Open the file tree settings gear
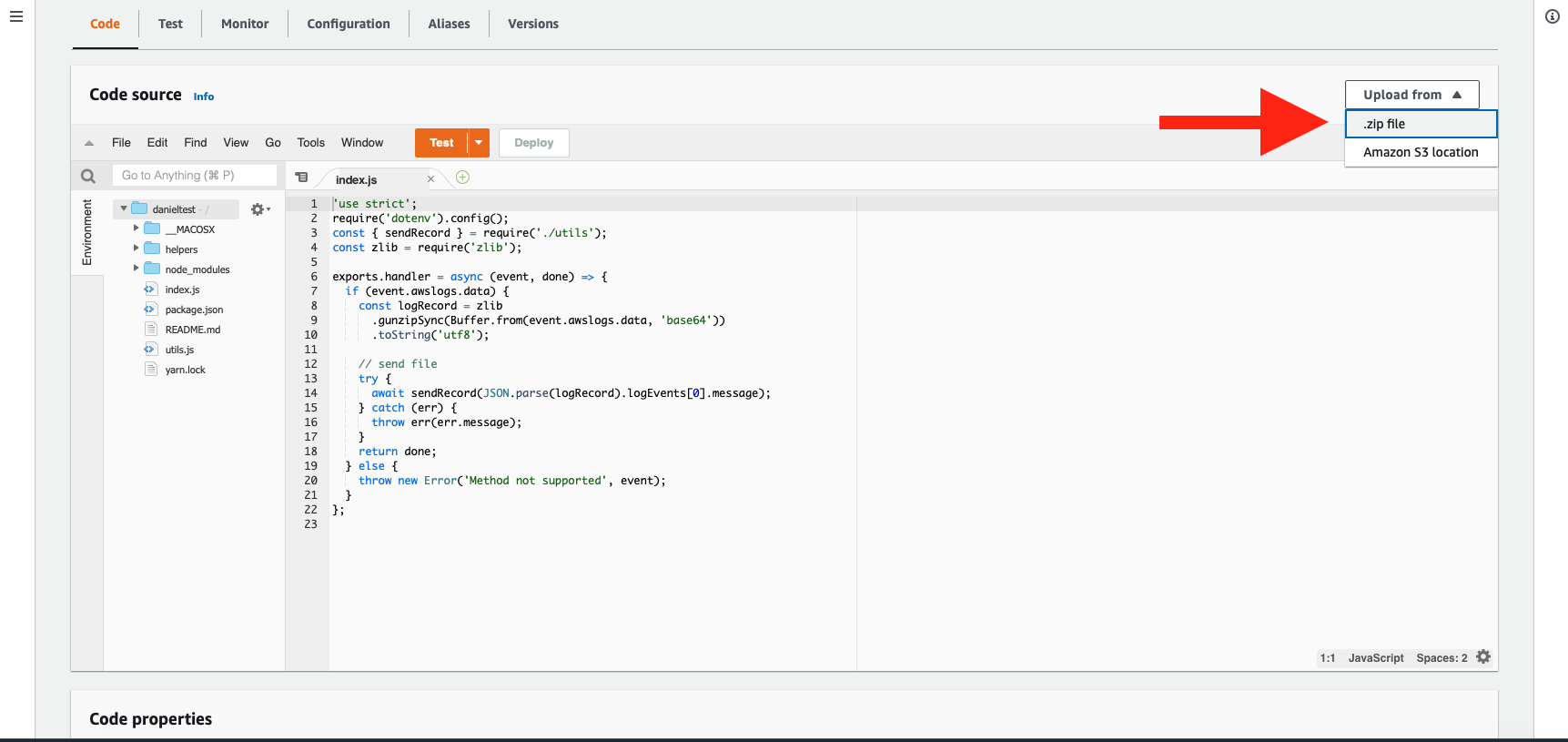 coord(258,209)
